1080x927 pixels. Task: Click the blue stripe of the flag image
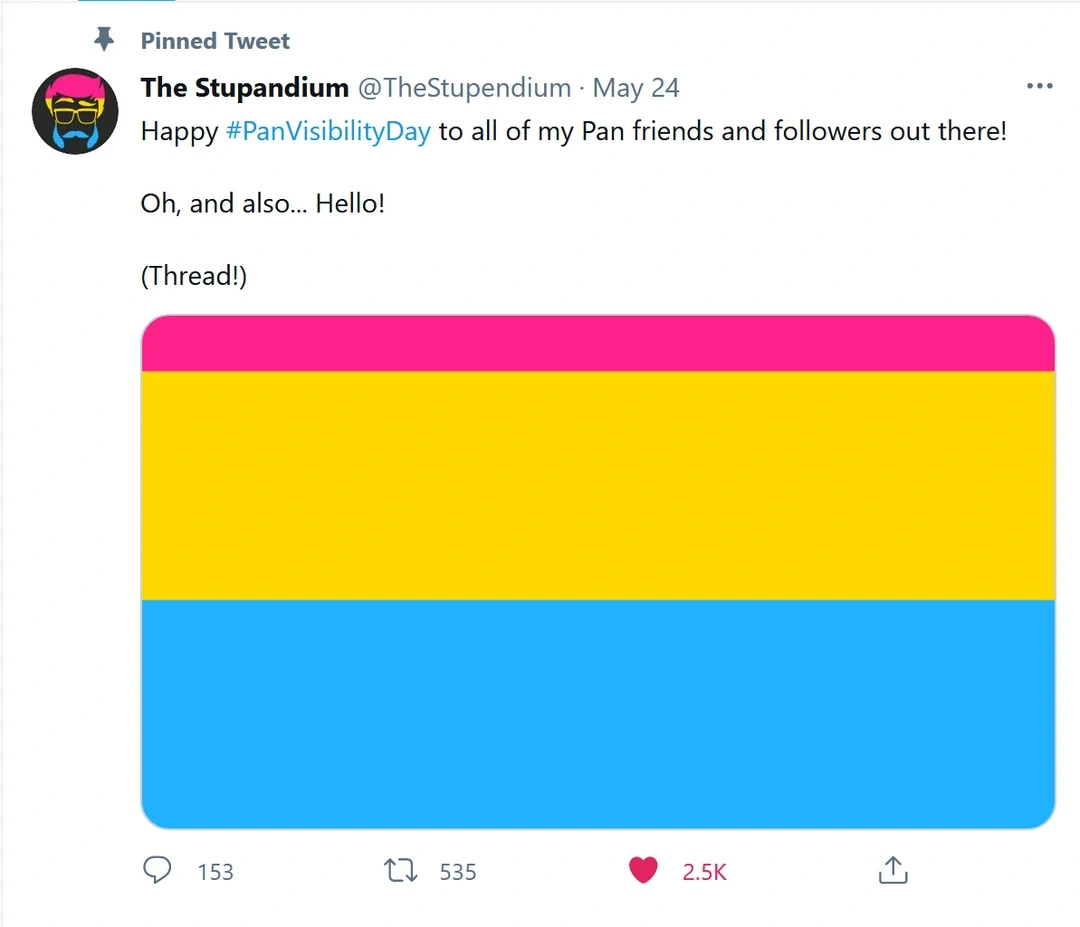[598, 713]
